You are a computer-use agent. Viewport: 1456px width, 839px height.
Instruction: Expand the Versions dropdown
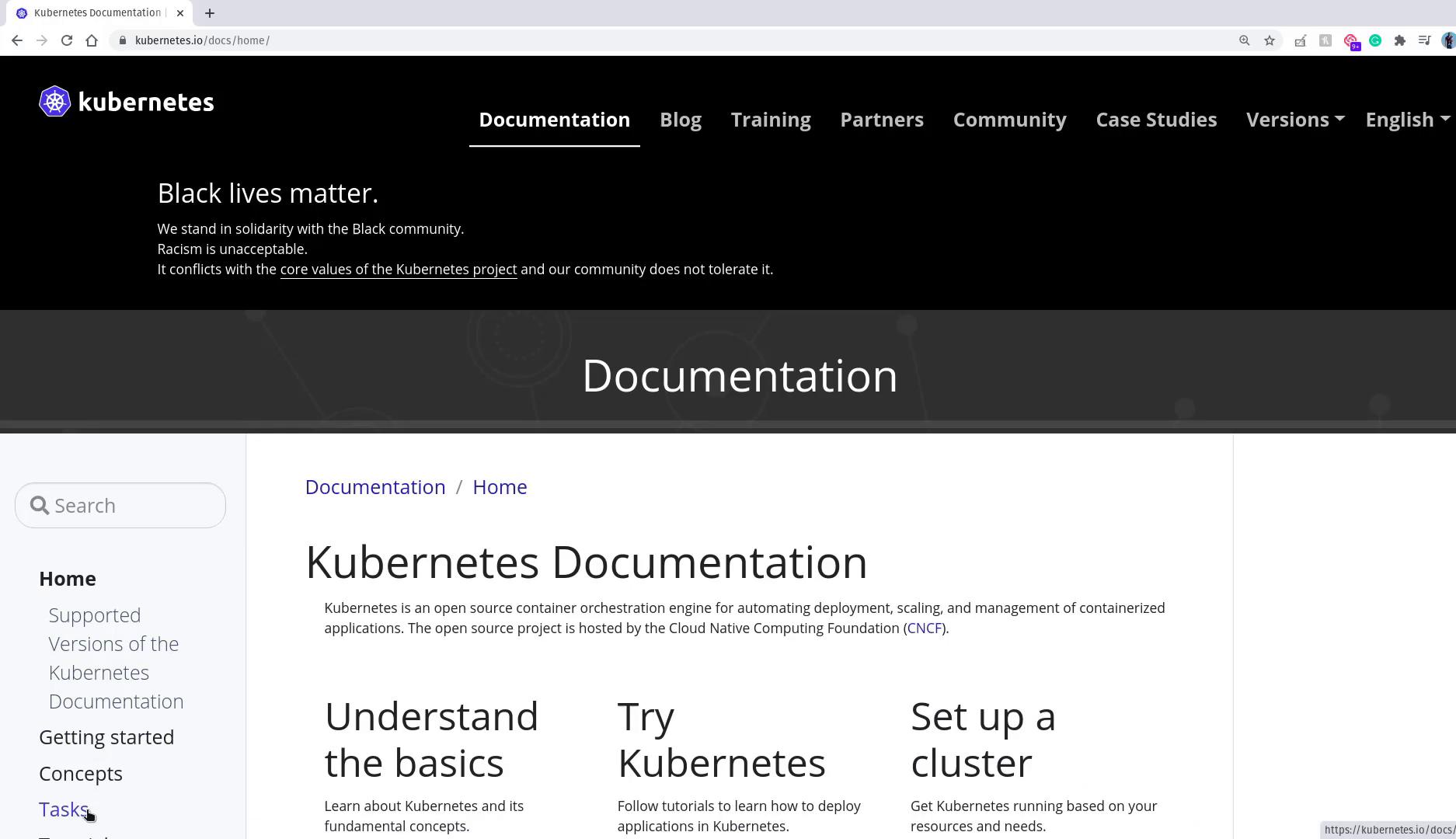coord(1295,120)
